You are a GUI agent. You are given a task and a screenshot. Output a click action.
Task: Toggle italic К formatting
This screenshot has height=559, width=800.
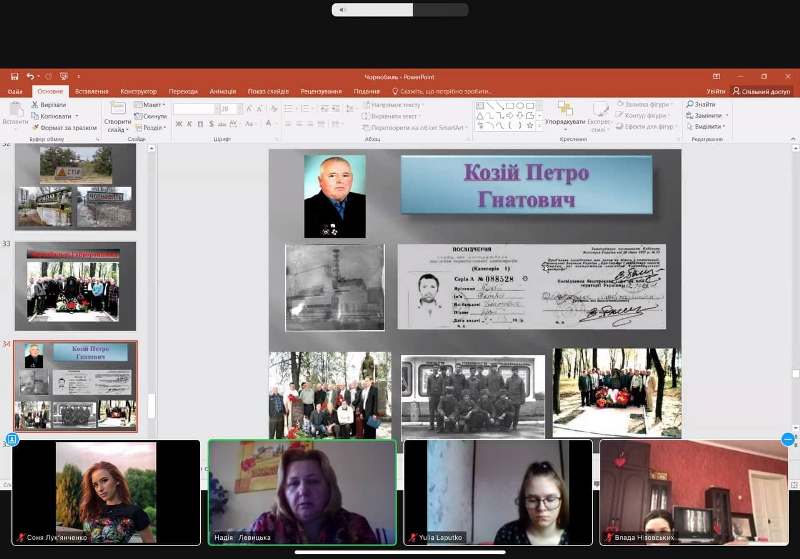tap(189, 124)
